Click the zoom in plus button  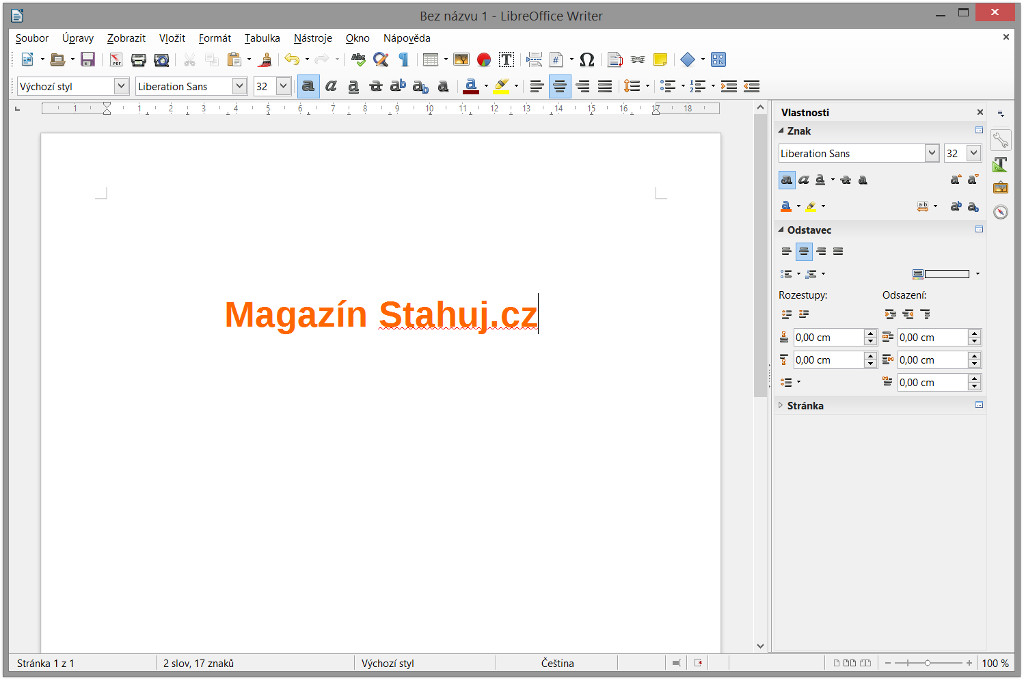tap(969, 663)
